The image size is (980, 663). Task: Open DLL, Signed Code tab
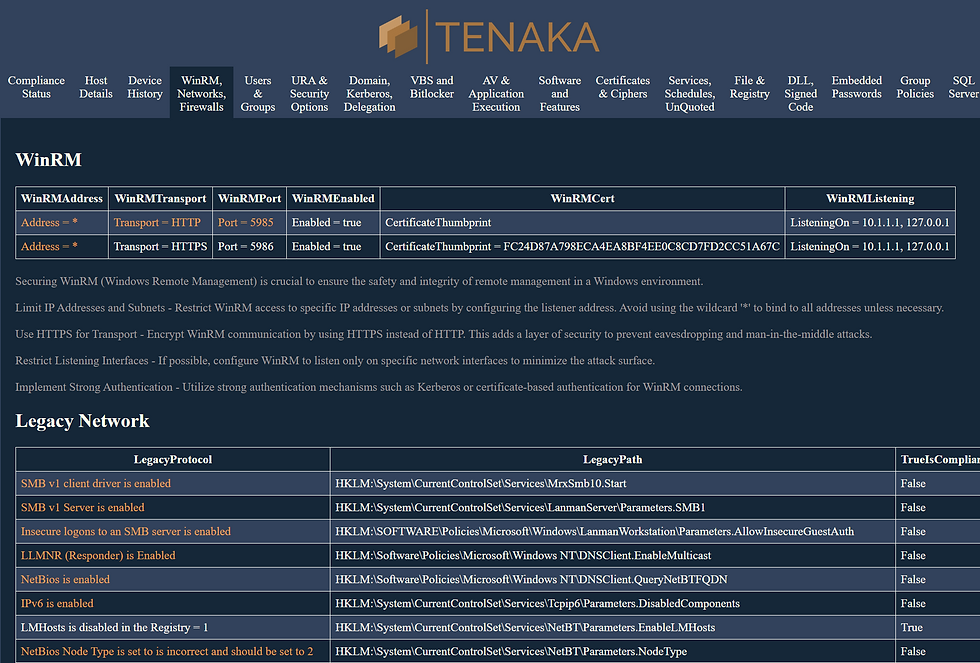[x=801, y=93]
